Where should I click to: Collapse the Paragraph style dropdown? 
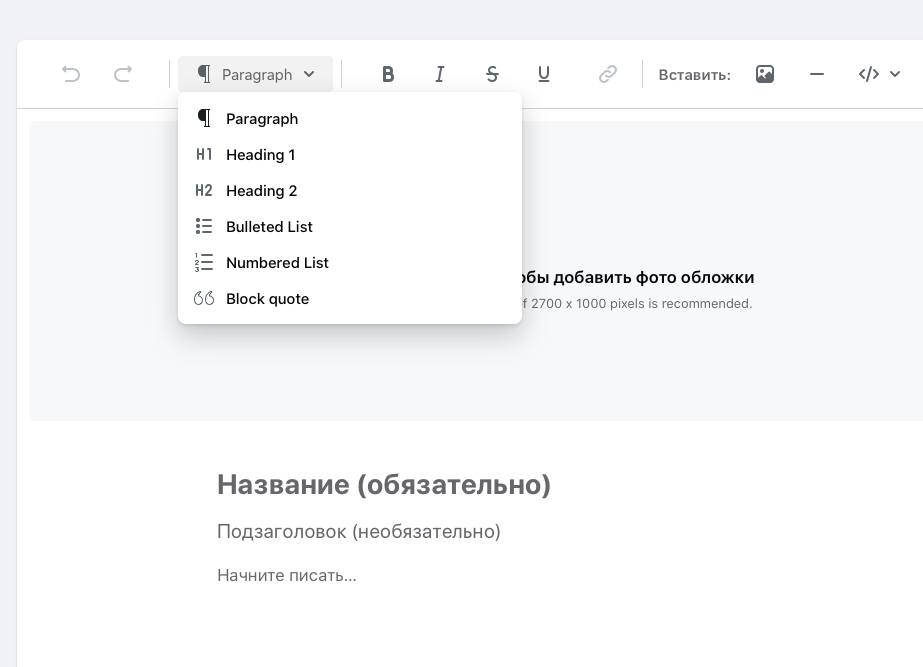click(x=256, y=74)
